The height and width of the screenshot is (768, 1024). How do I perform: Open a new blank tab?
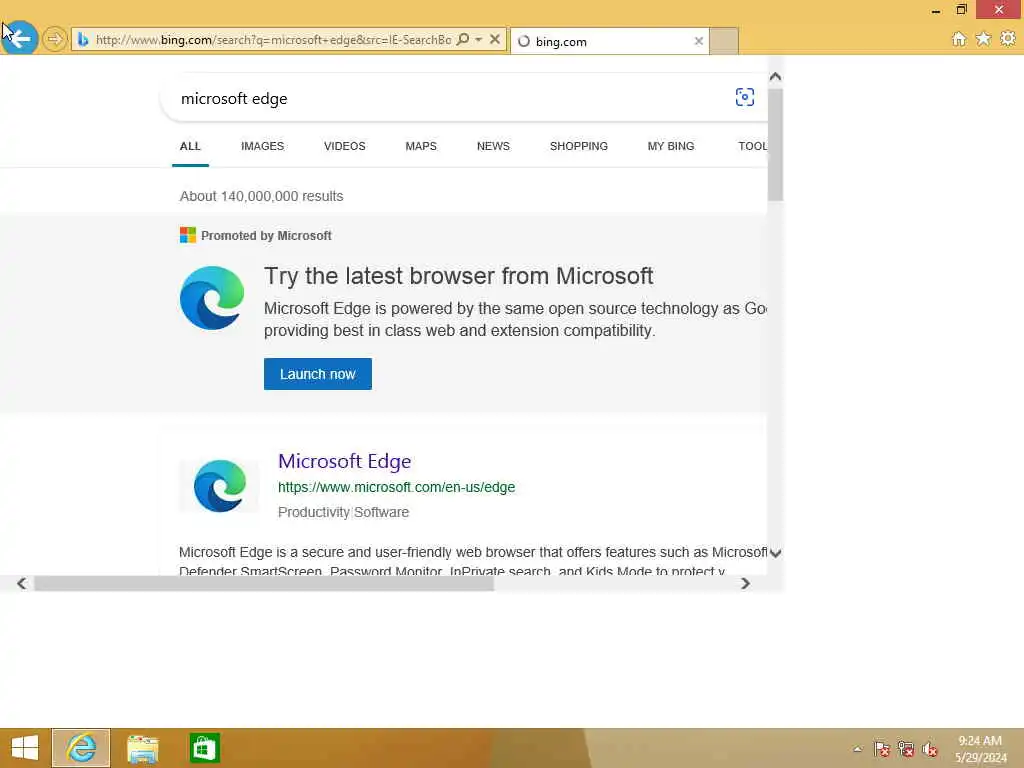point(724,41)
